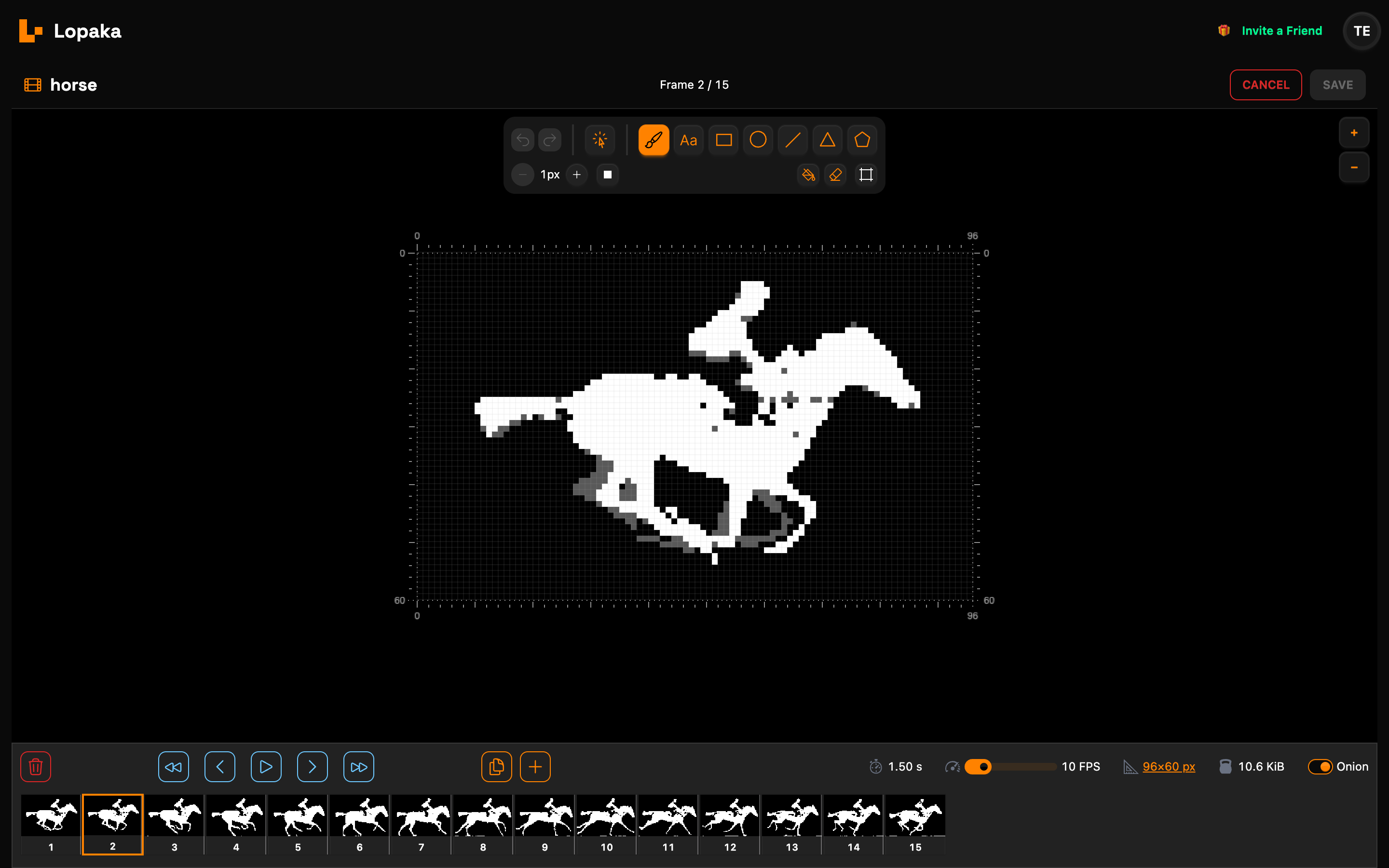The height and width of the screenshot is (868, 1389).
Task: Select the polygon shape tool
Action: (x=862, y=140)
